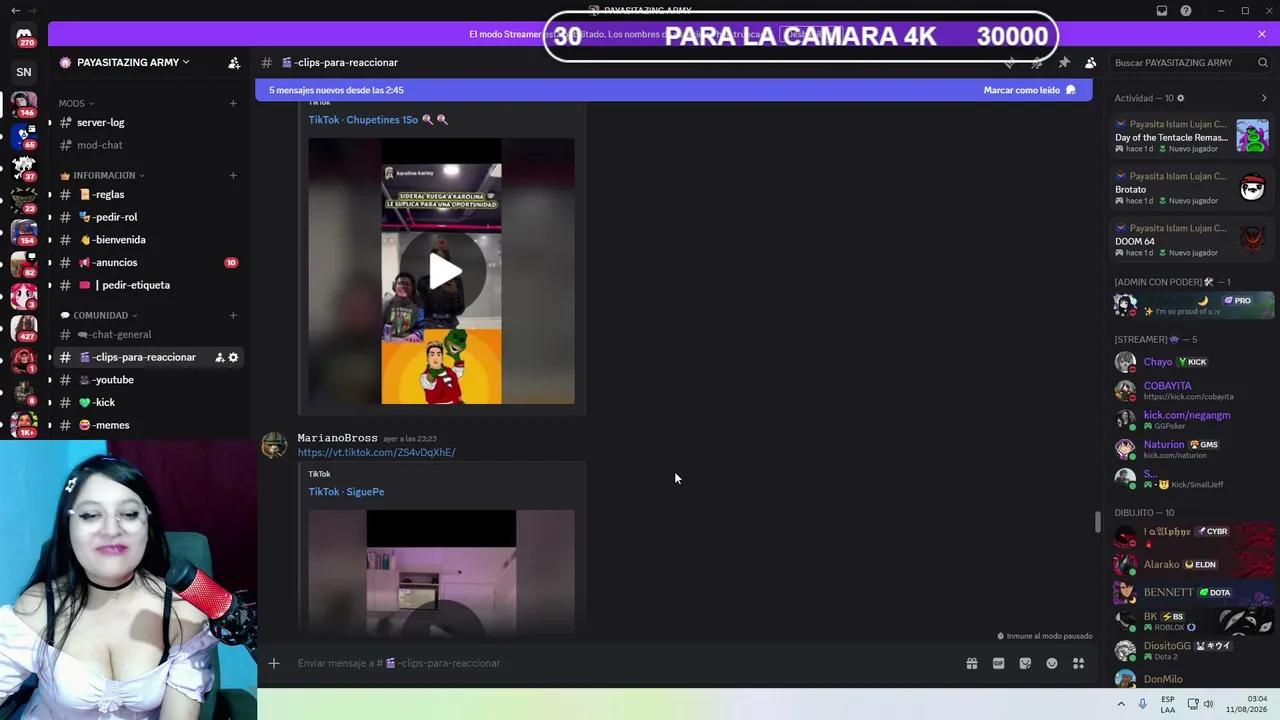Expand the Actividad panel chevron

click(x=1264, y=98)
